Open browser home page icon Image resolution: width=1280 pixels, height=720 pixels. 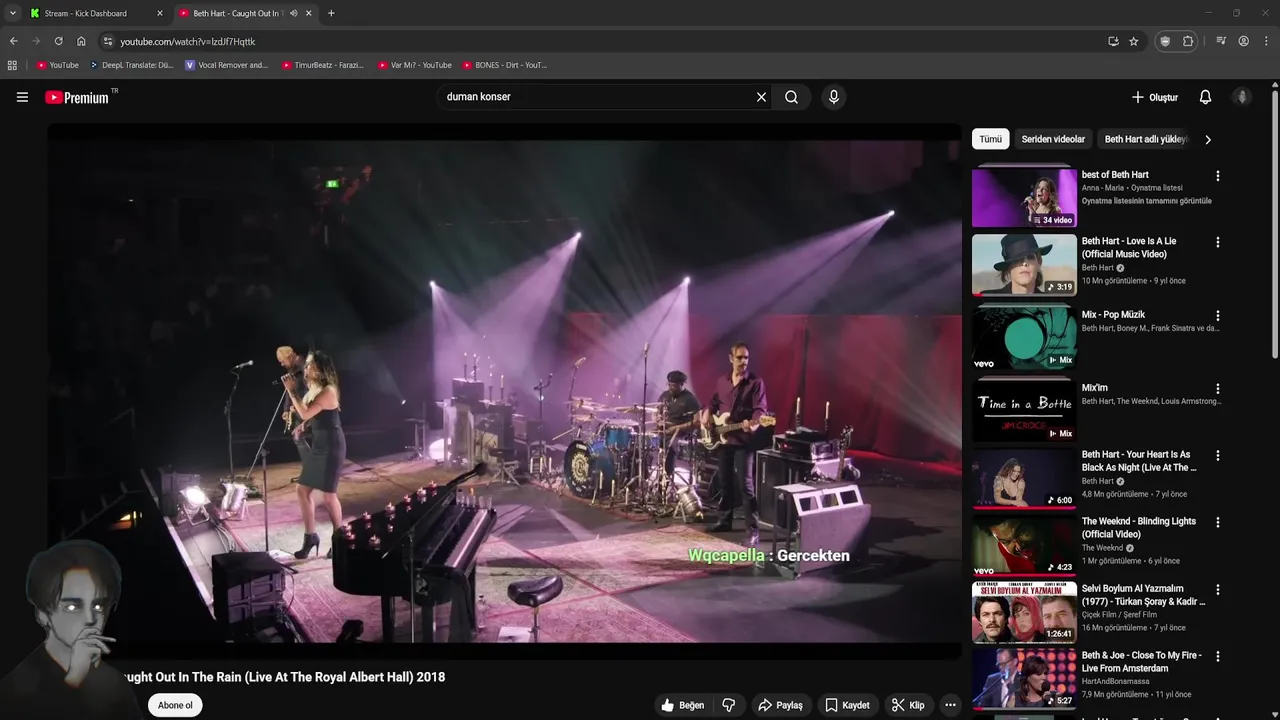pyautogui.click(x=81, y=41)
